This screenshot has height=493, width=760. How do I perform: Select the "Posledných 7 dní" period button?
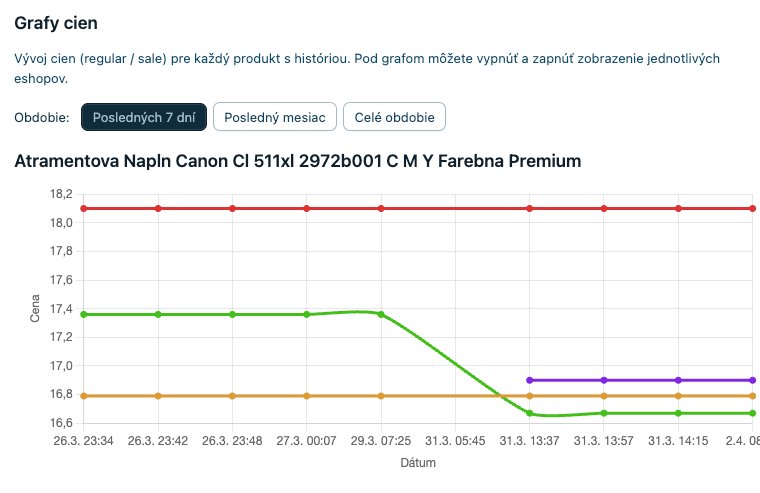click(x=144, y=117)
